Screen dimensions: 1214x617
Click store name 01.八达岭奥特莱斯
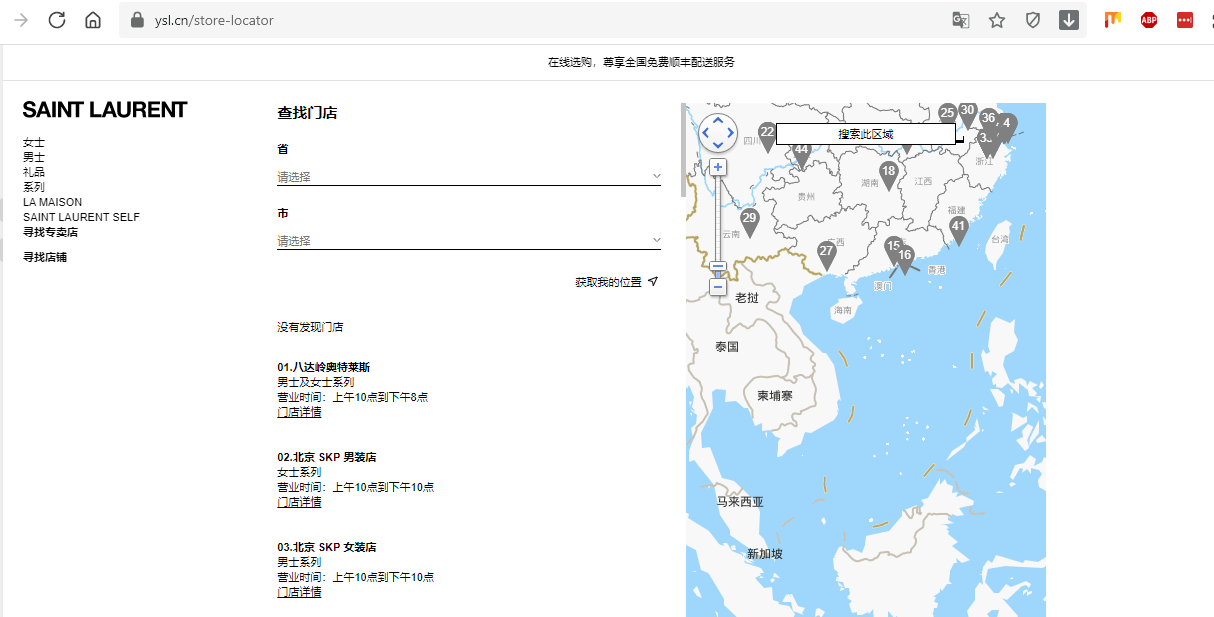pos(324,367)
